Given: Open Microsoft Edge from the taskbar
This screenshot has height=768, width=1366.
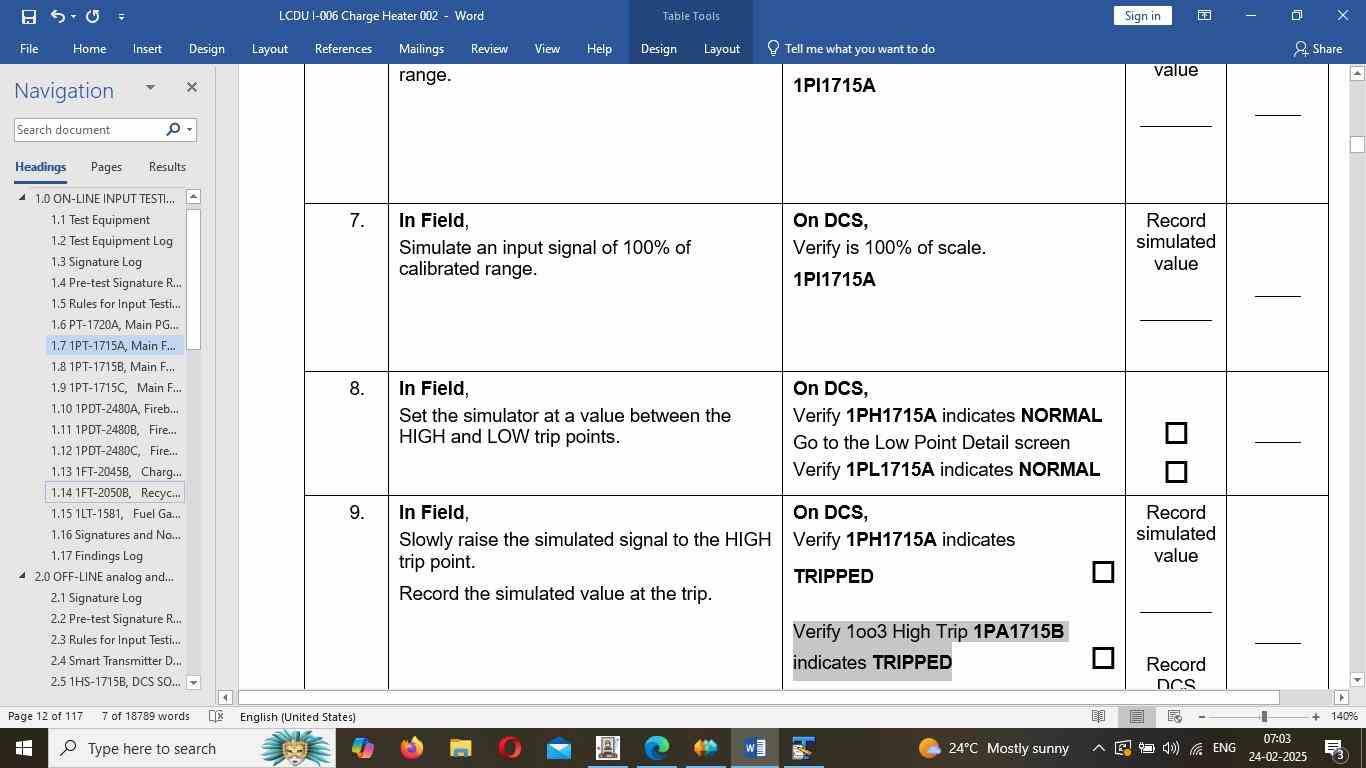Looking at the screenshot, I should click(656, 748).
